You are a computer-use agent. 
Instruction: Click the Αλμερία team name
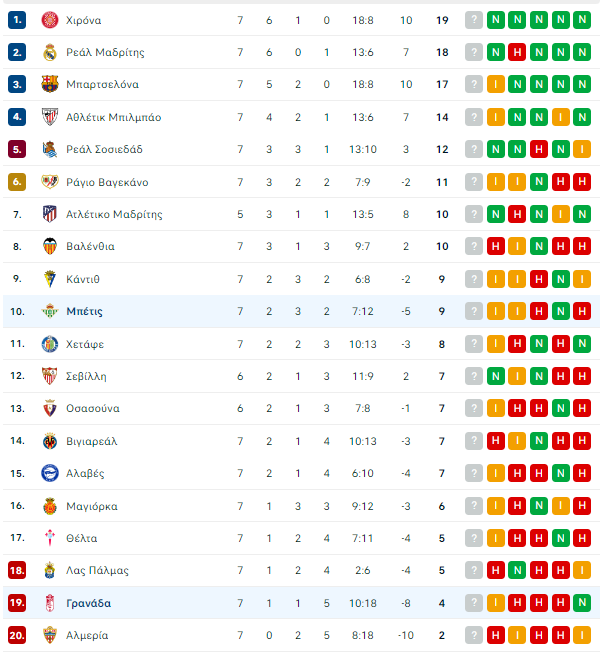[87, 635]
